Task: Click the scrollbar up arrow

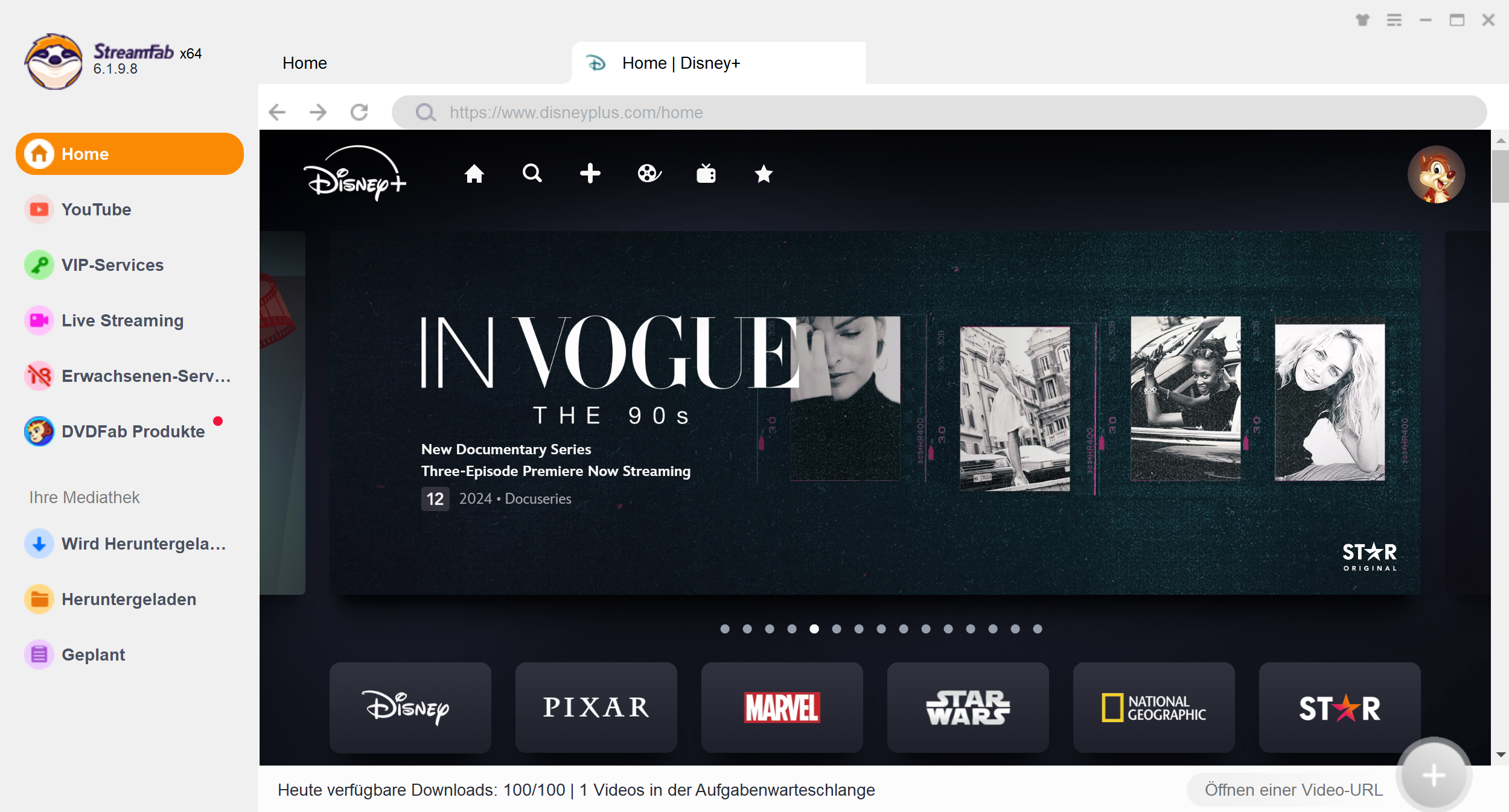Action: [1501, 141]
